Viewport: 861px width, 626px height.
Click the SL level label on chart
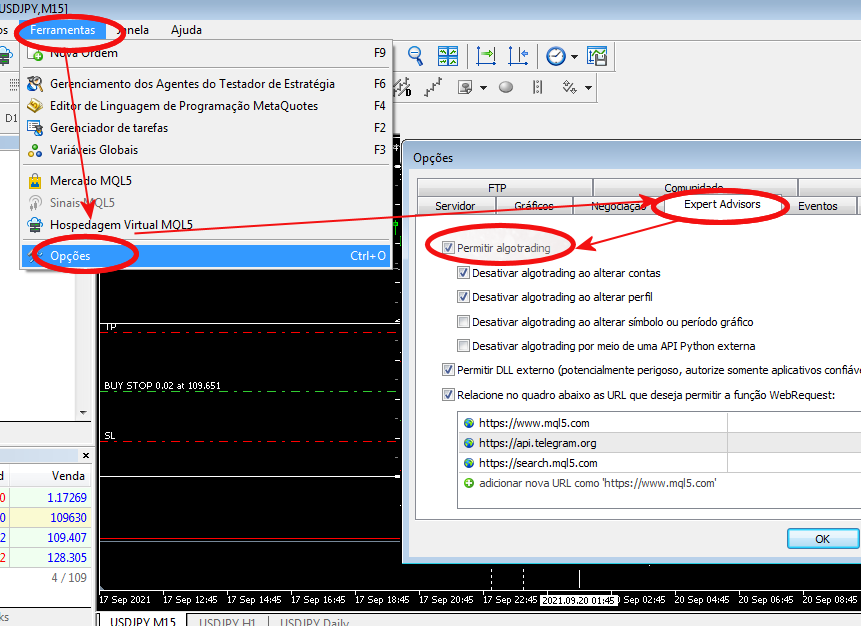110,435
